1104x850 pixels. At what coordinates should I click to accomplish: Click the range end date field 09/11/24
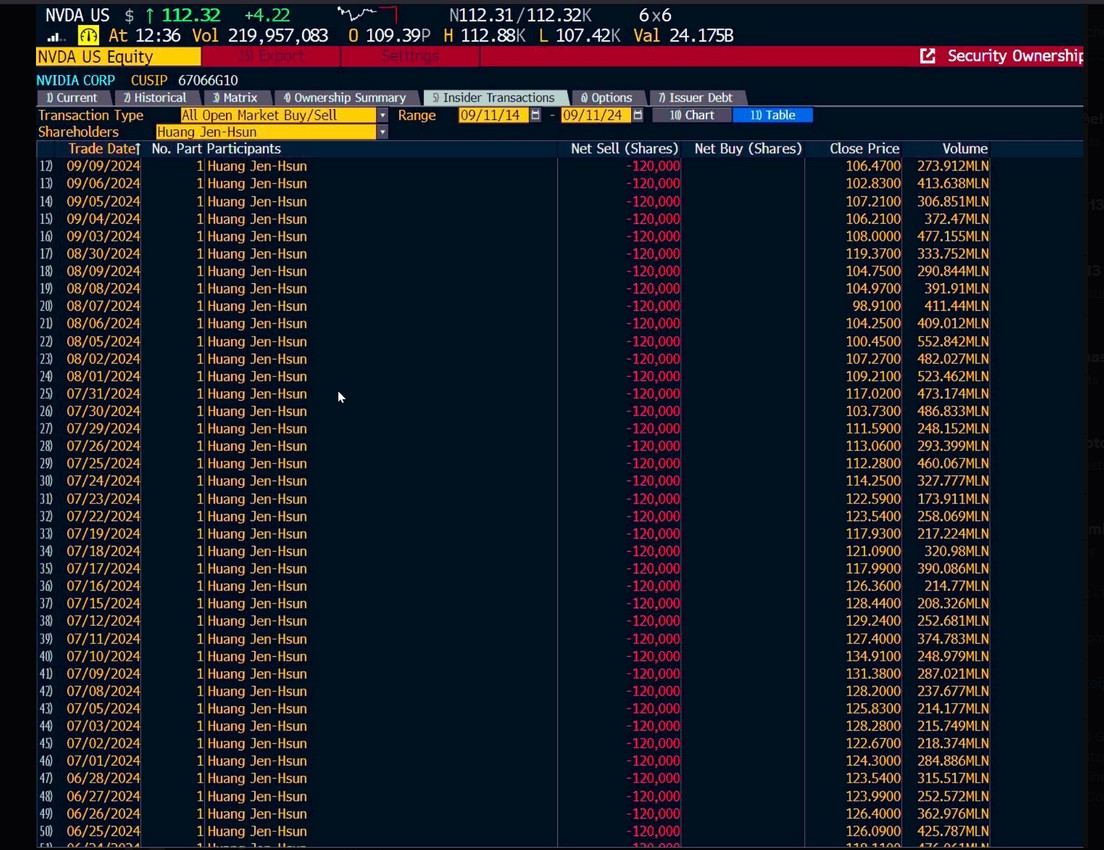[x=596, y=115]
